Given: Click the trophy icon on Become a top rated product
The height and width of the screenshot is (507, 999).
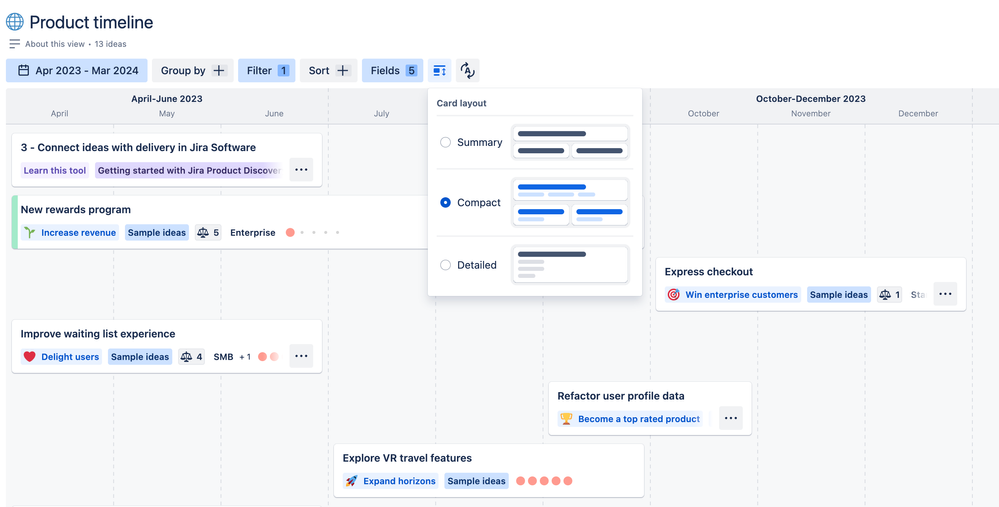Looking at the screenshot, I should [x=566, y=418].
